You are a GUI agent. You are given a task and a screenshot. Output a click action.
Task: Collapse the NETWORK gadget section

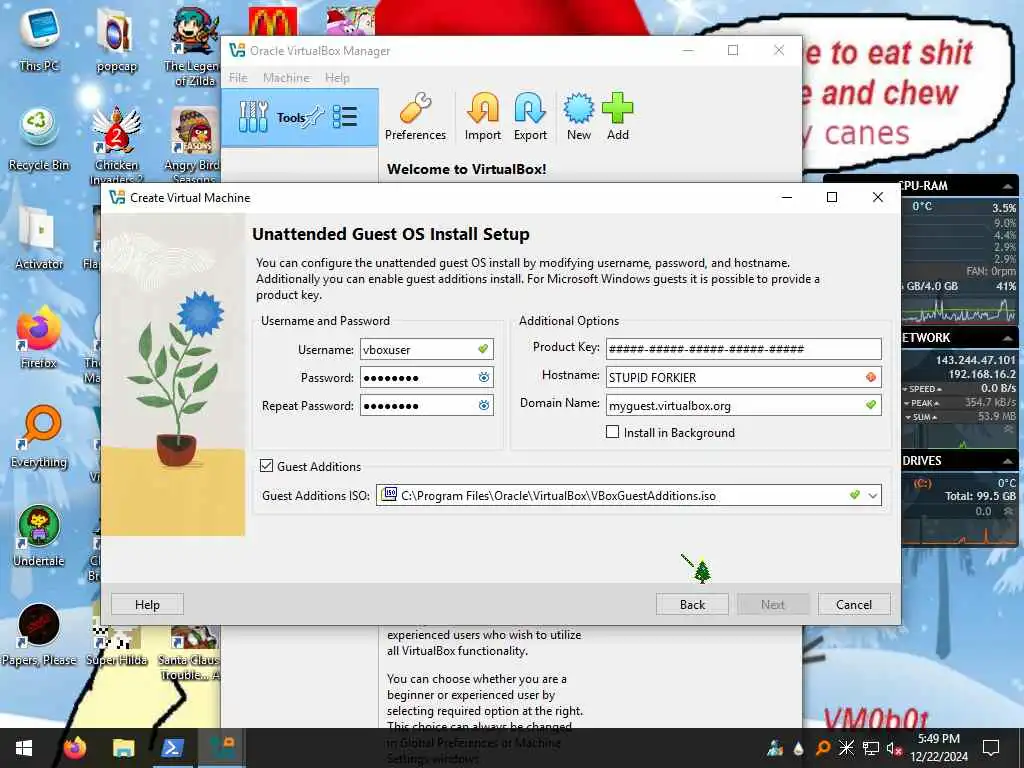point(1008,338)
